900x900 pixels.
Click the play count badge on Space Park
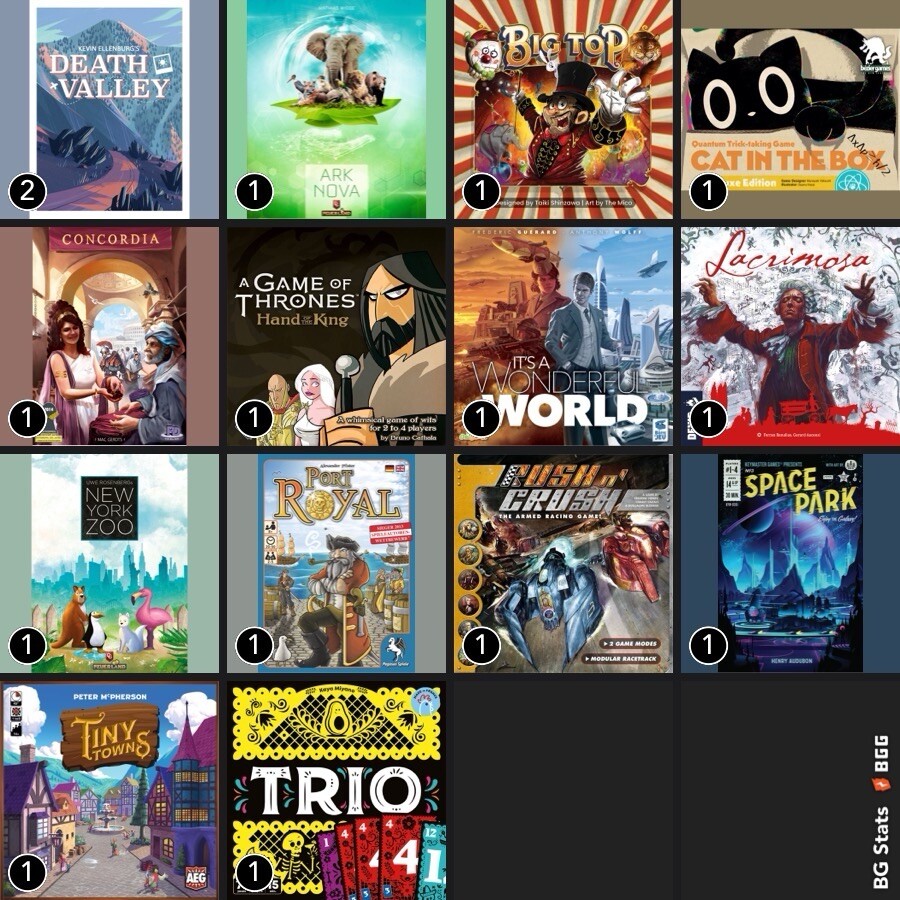[708, 646]
